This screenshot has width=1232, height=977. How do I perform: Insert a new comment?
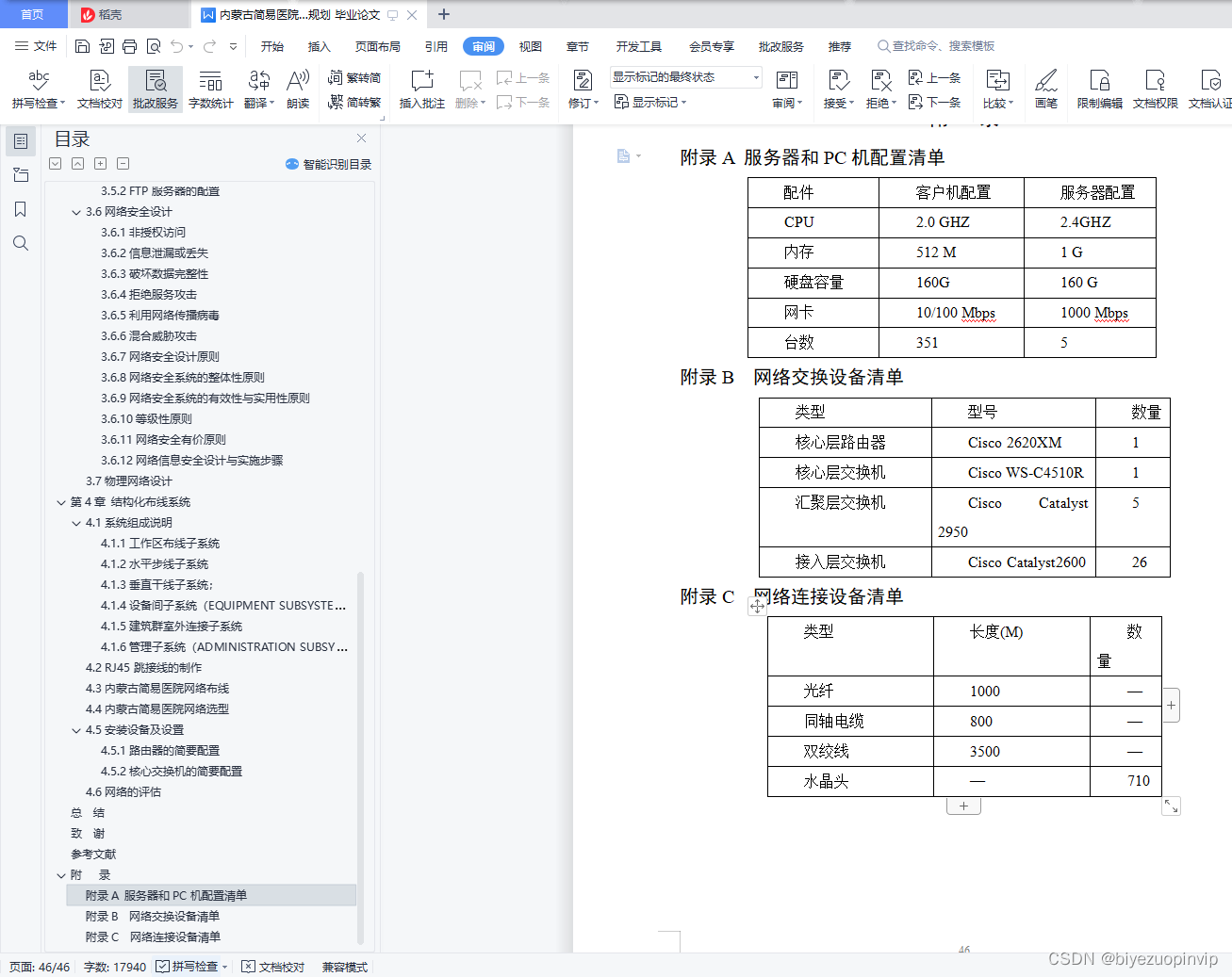pyautogui.click(x=422, y=89)
